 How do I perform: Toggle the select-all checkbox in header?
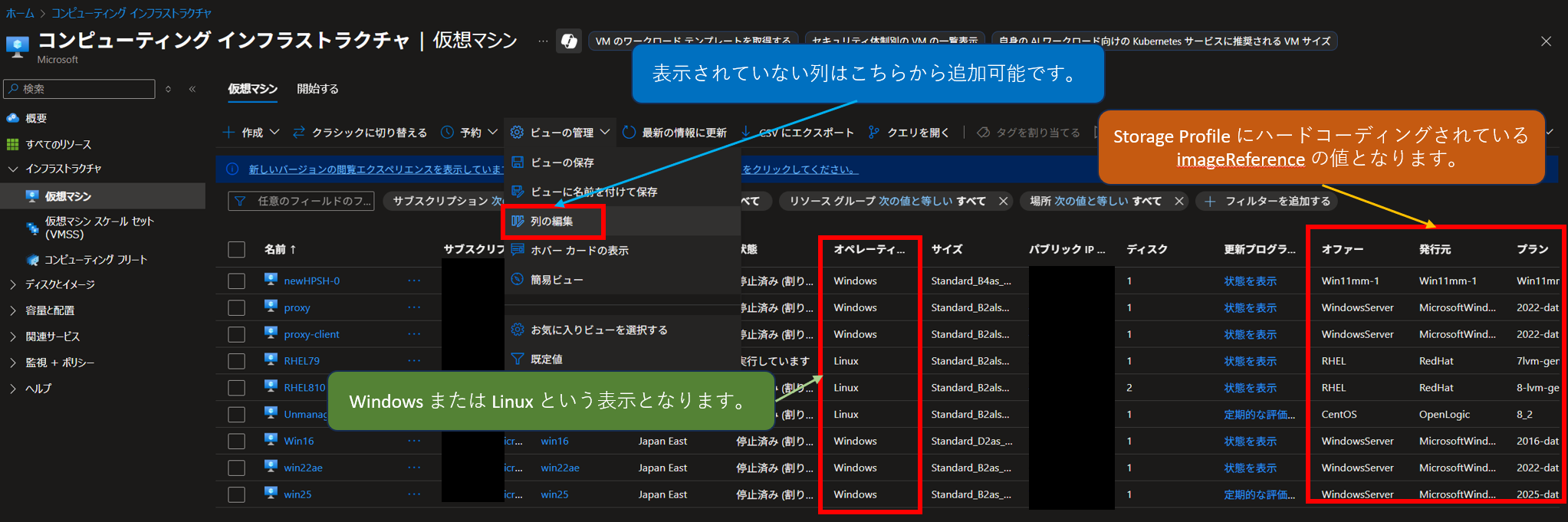pyautogui.click(x=236, y=249)
